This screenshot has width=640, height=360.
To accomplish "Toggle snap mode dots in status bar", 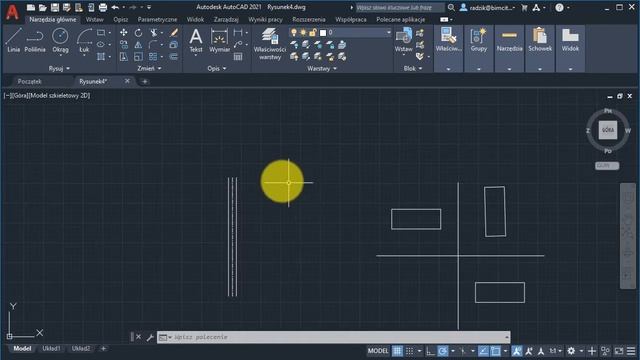I will click(410, 351).
